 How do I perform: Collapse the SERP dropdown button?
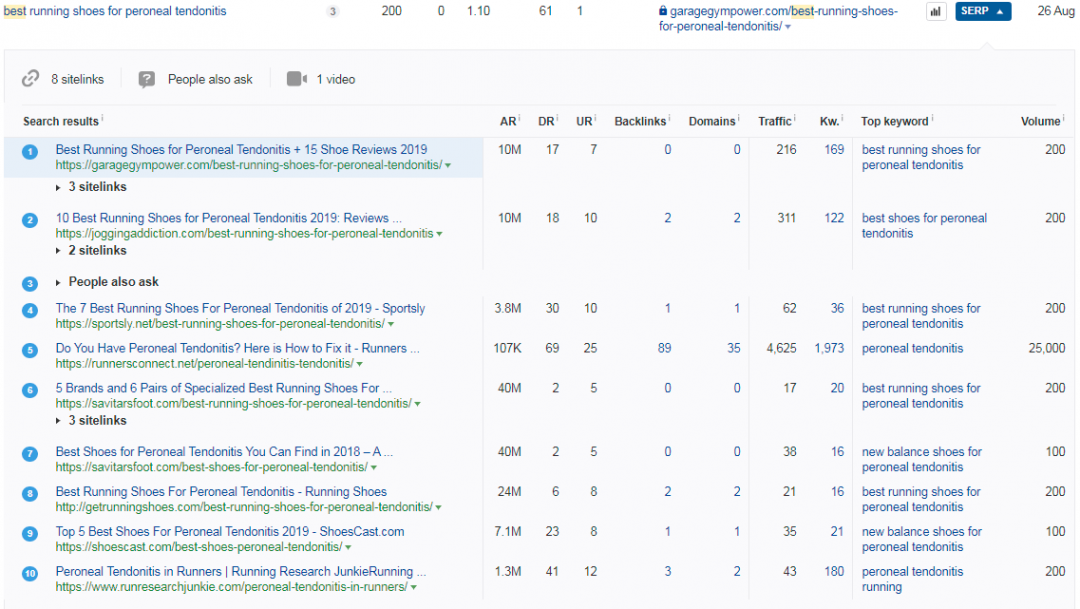click(982, 12)
